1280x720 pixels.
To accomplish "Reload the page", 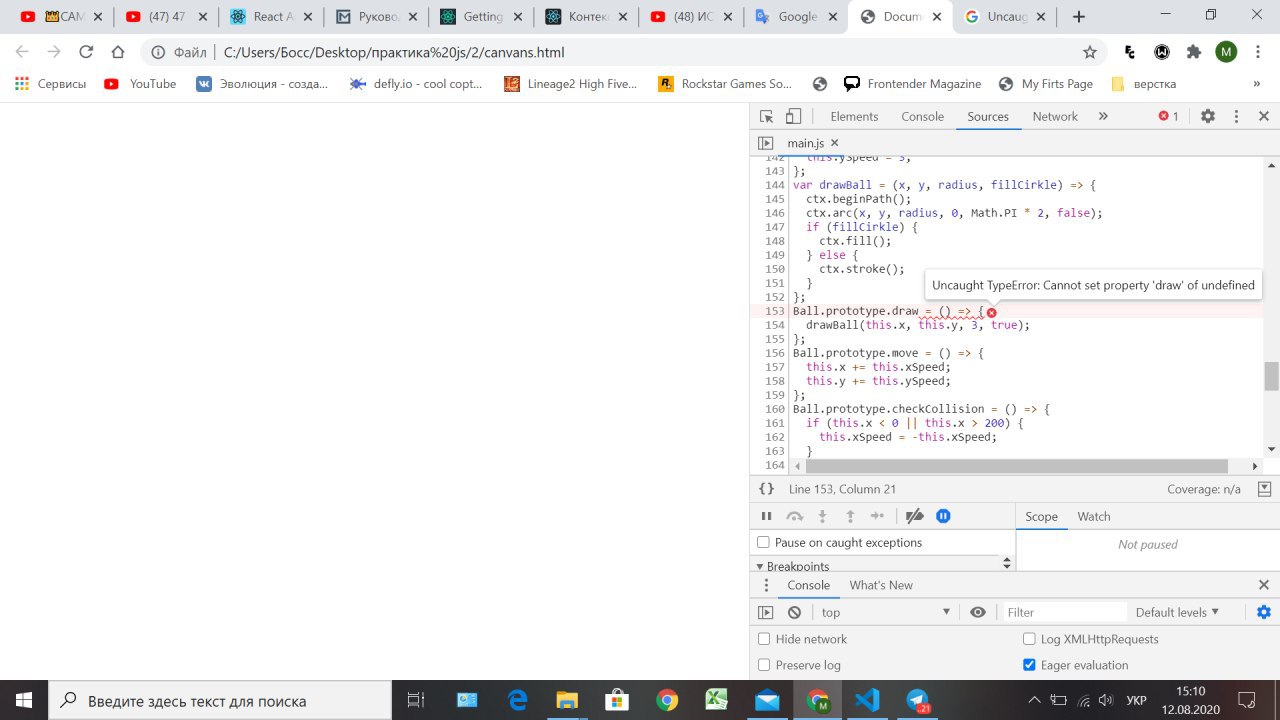I will (86, 52).
